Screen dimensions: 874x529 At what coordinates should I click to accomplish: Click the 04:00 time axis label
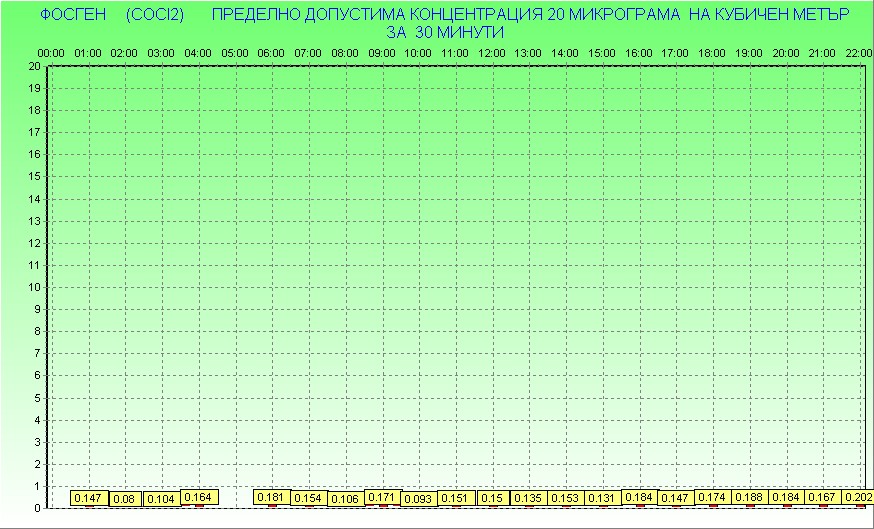[198, 54]
